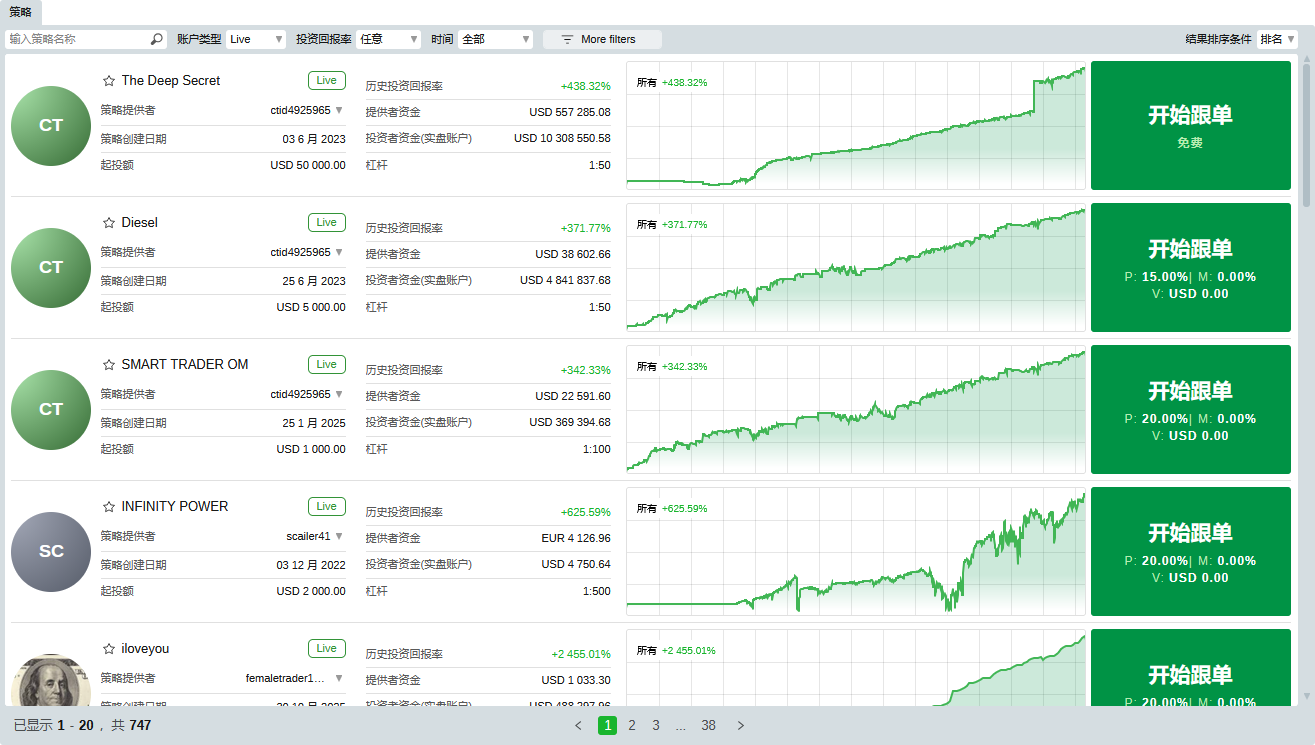The image size is (1315, 745).
Task: Open 时间 全部 dropdown
Action: click(x=495, y=39)
